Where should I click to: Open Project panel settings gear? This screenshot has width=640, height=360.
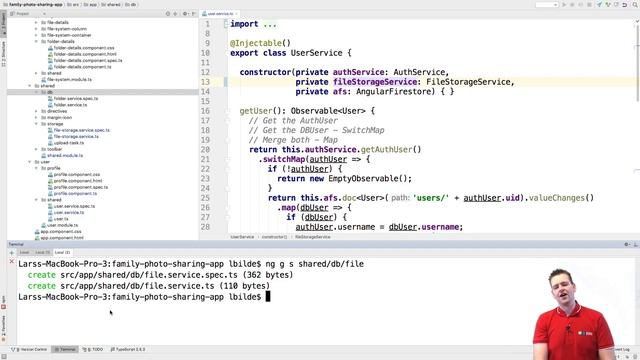pyautogui.click(x=185, y=14)
